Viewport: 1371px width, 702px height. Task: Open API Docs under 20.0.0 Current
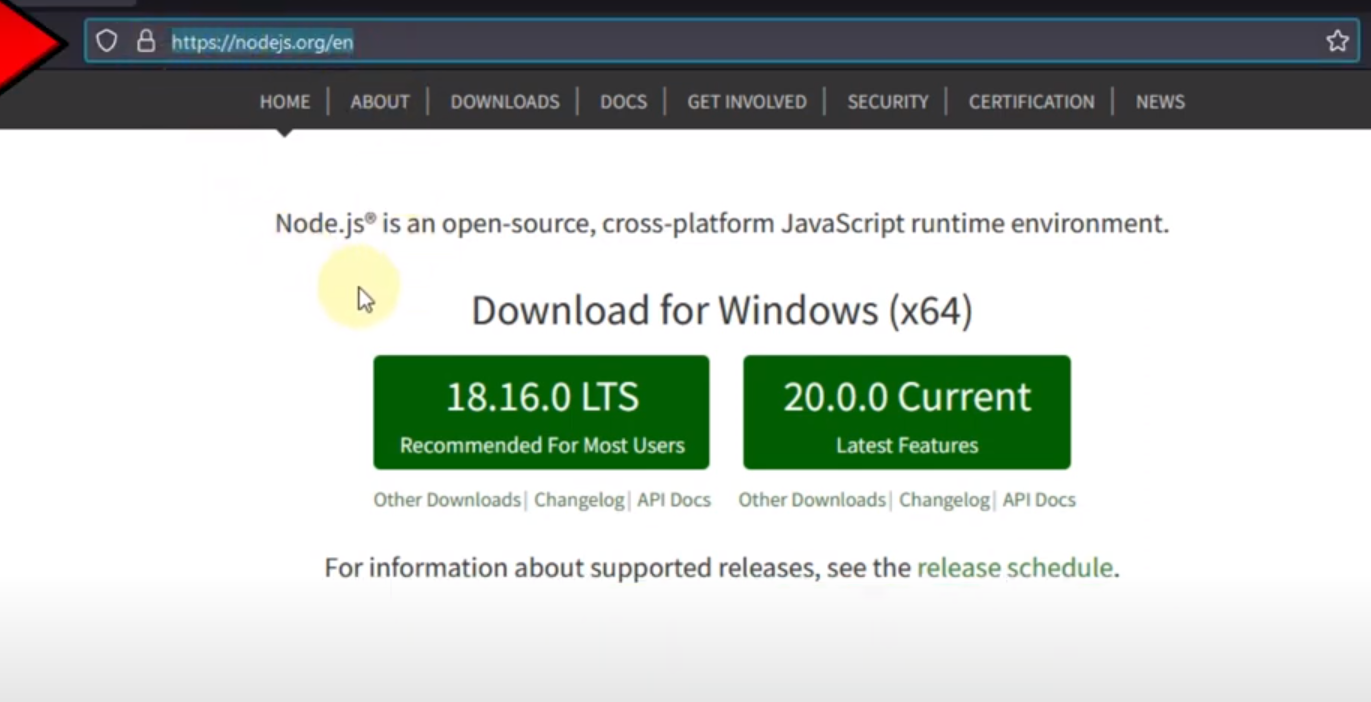coord(1039,500)
